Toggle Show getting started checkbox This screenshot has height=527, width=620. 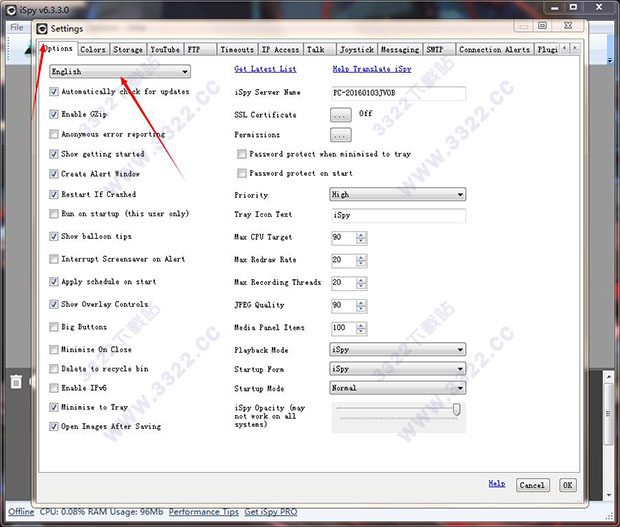(54, 154)
